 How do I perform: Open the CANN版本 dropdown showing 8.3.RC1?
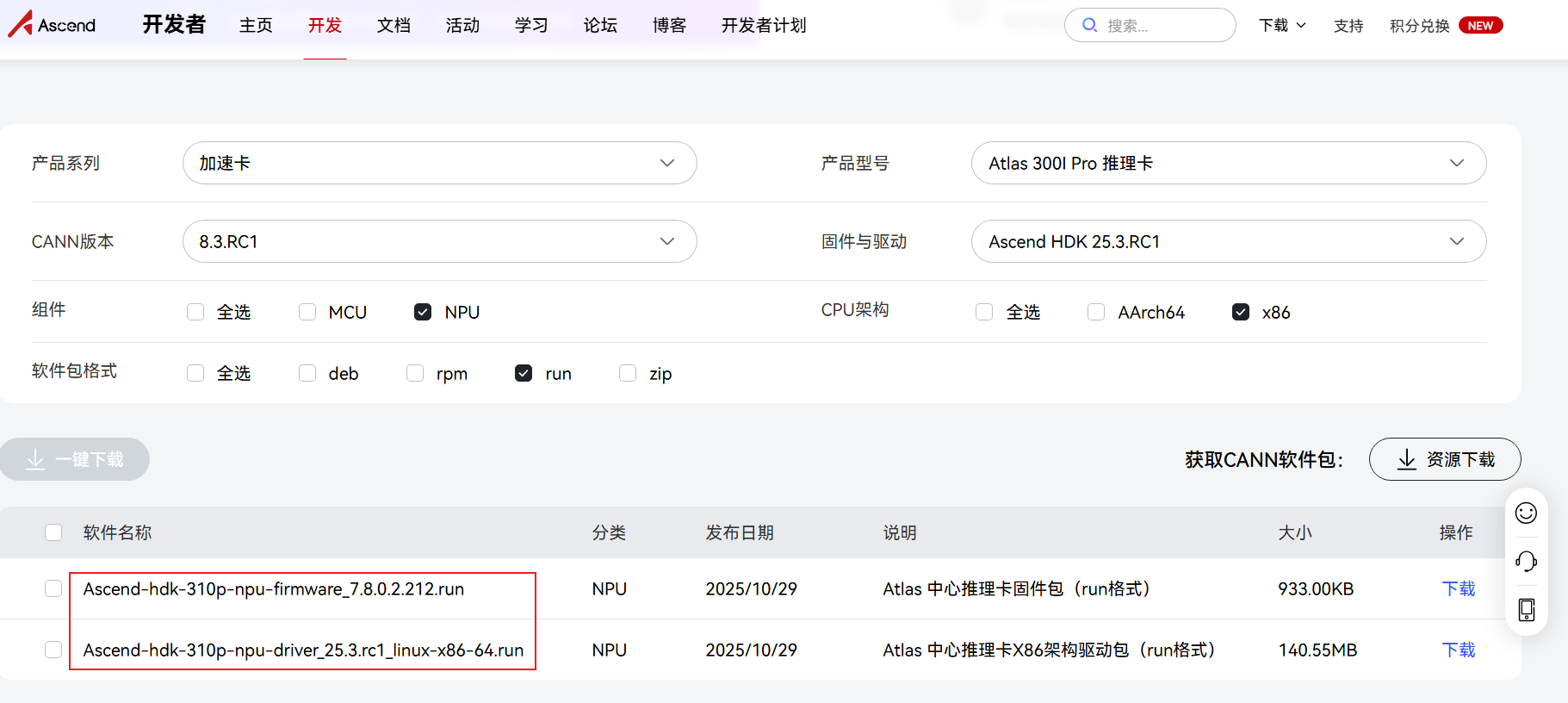coord(439,241)
